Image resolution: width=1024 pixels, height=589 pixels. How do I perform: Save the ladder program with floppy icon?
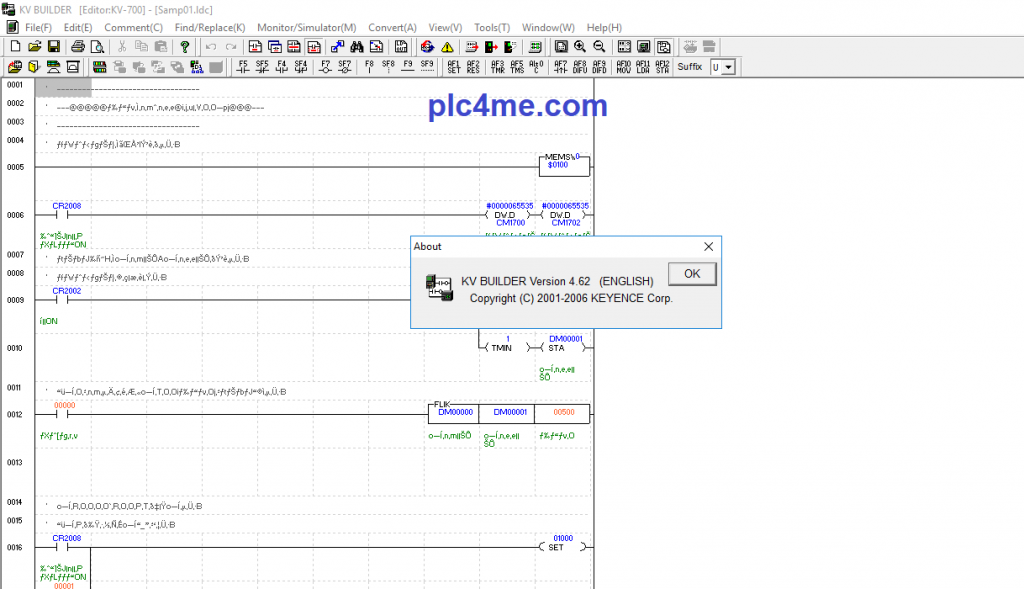tap(53, 47)
